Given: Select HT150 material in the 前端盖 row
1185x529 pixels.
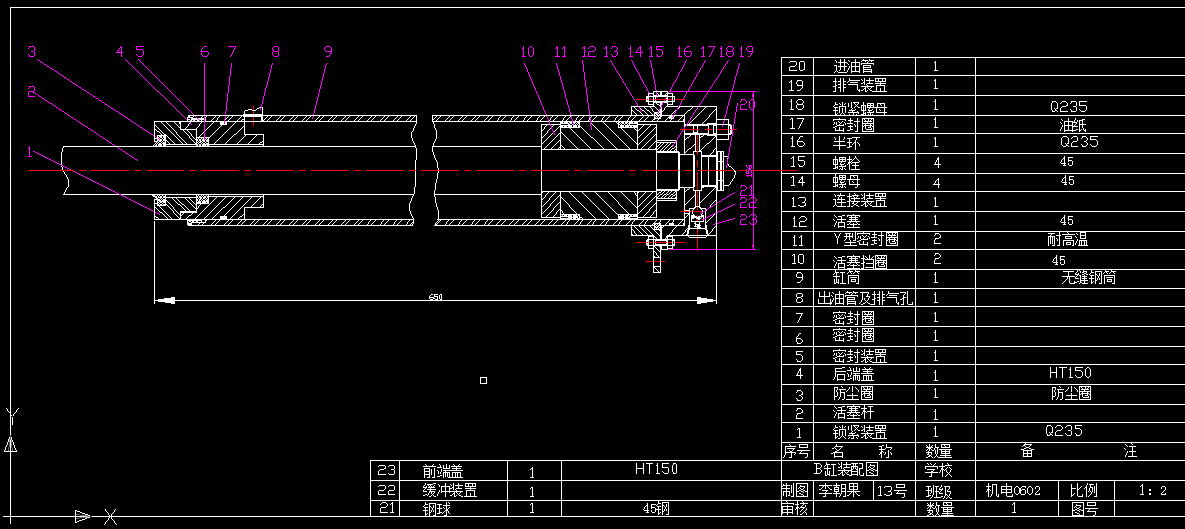Looking at the screenshot, I should 657,469.
